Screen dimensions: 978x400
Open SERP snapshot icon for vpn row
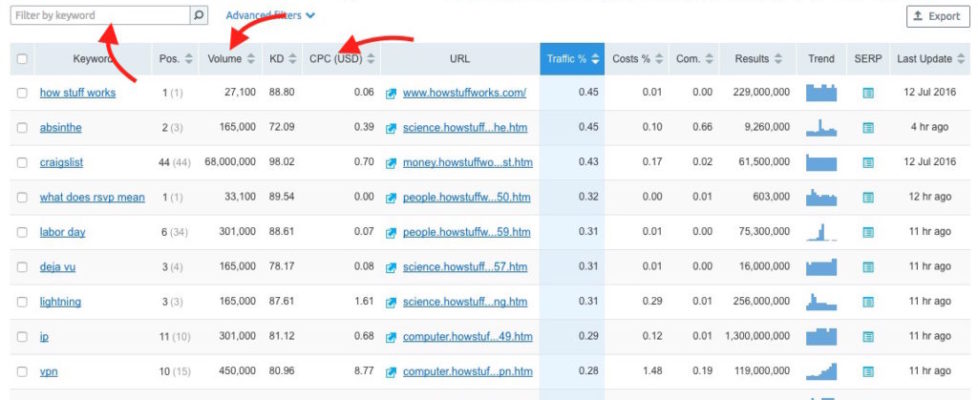tap(868, 372)
